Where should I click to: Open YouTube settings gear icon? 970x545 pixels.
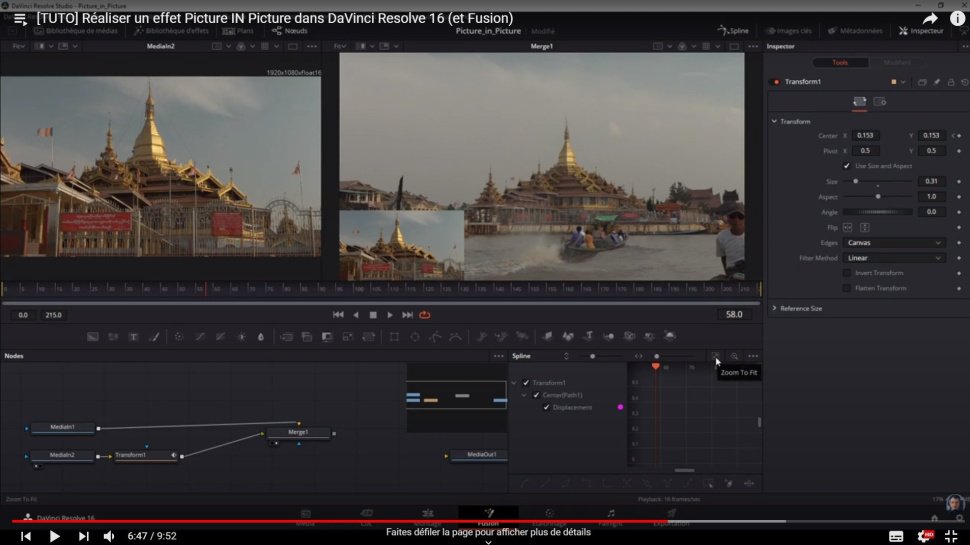click(925, 536)
